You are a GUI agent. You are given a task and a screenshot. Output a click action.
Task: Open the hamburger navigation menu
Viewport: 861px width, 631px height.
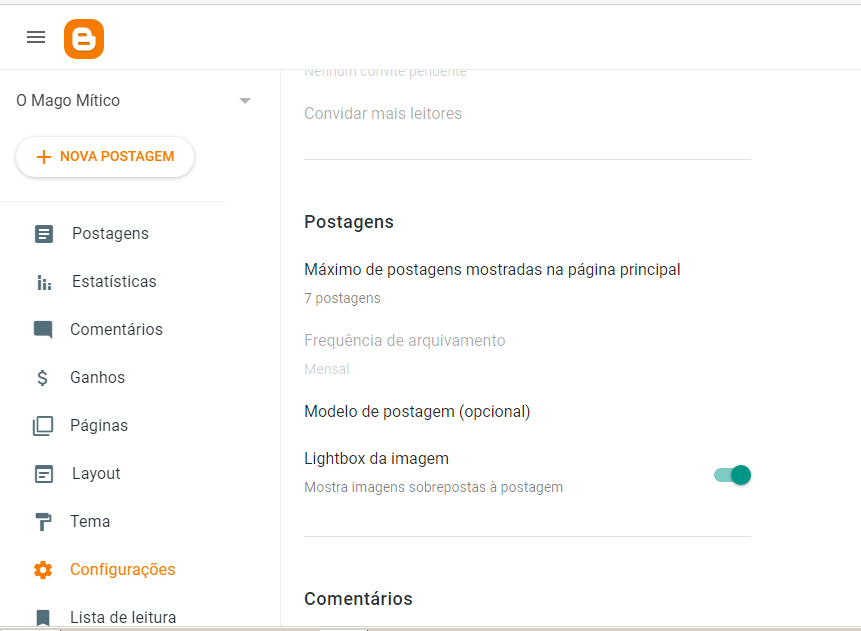pos(36,37)
